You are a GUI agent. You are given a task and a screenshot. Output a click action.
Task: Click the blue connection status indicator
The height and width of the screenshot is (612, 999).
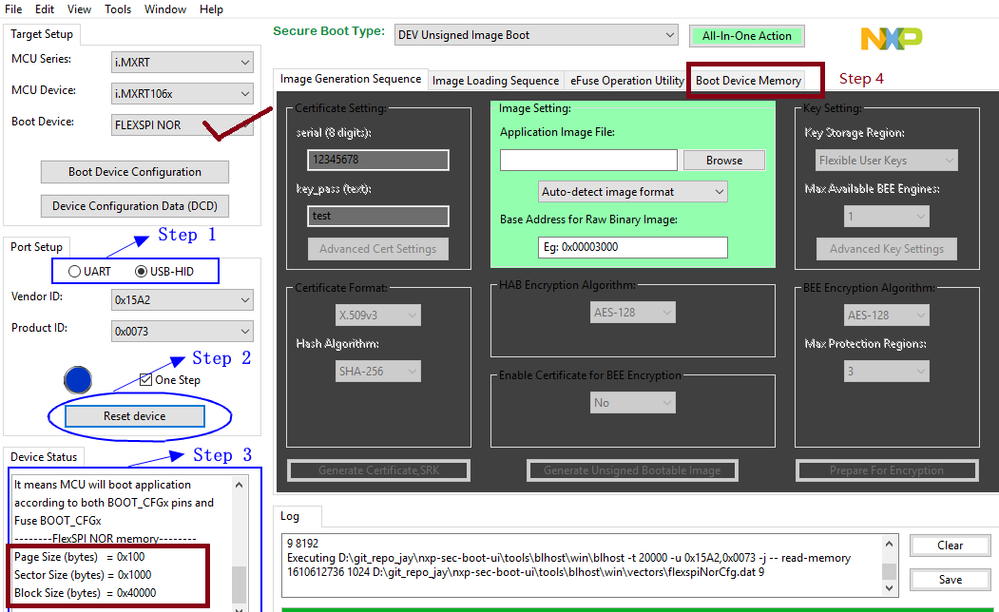pyautogui.click(x=78, y=380)
